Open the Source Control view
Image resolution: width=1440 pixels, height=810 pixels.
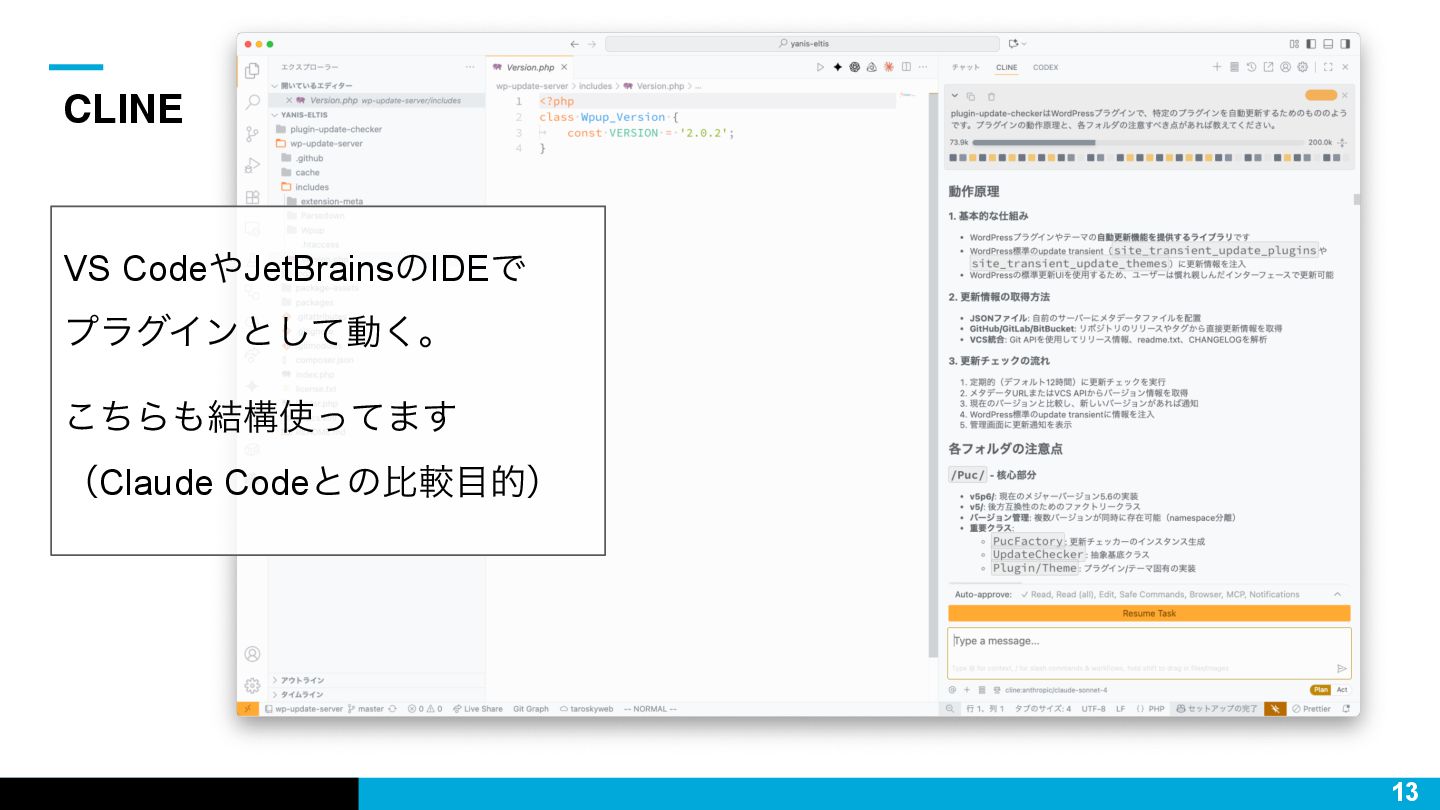pos(252,134)
